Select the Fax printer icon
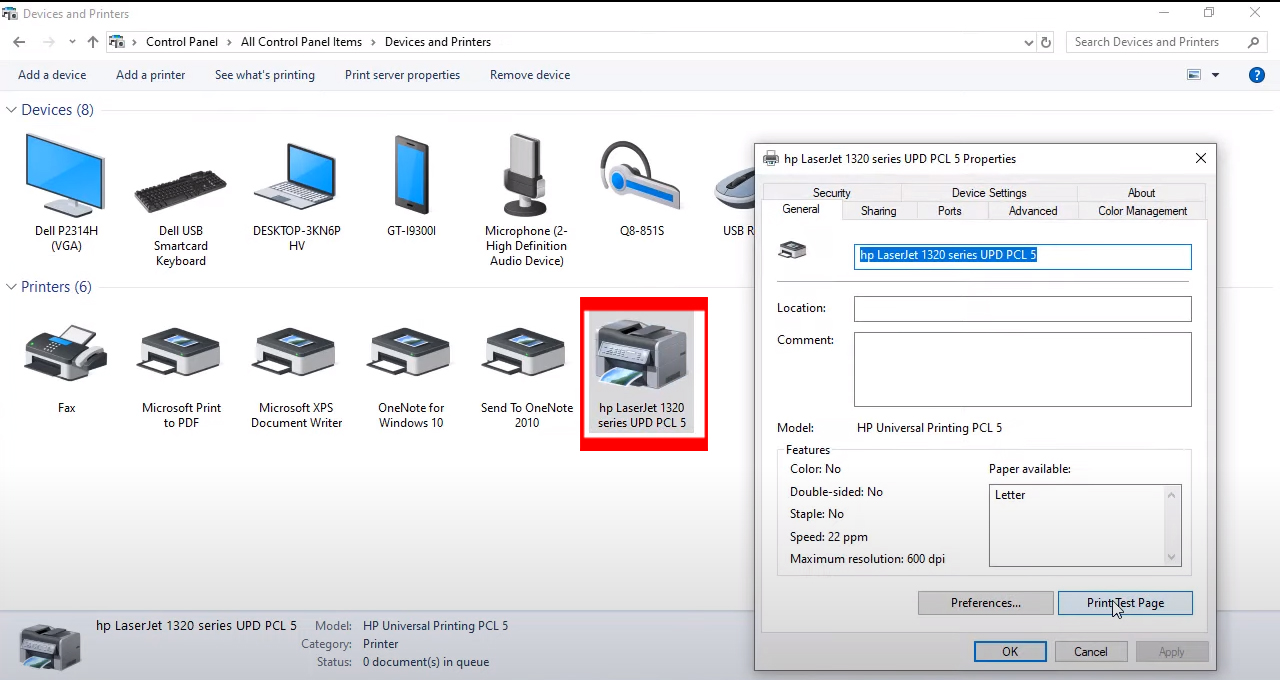Image resolution: width=1280 pixels, height=680 pixels. (66, 352)
